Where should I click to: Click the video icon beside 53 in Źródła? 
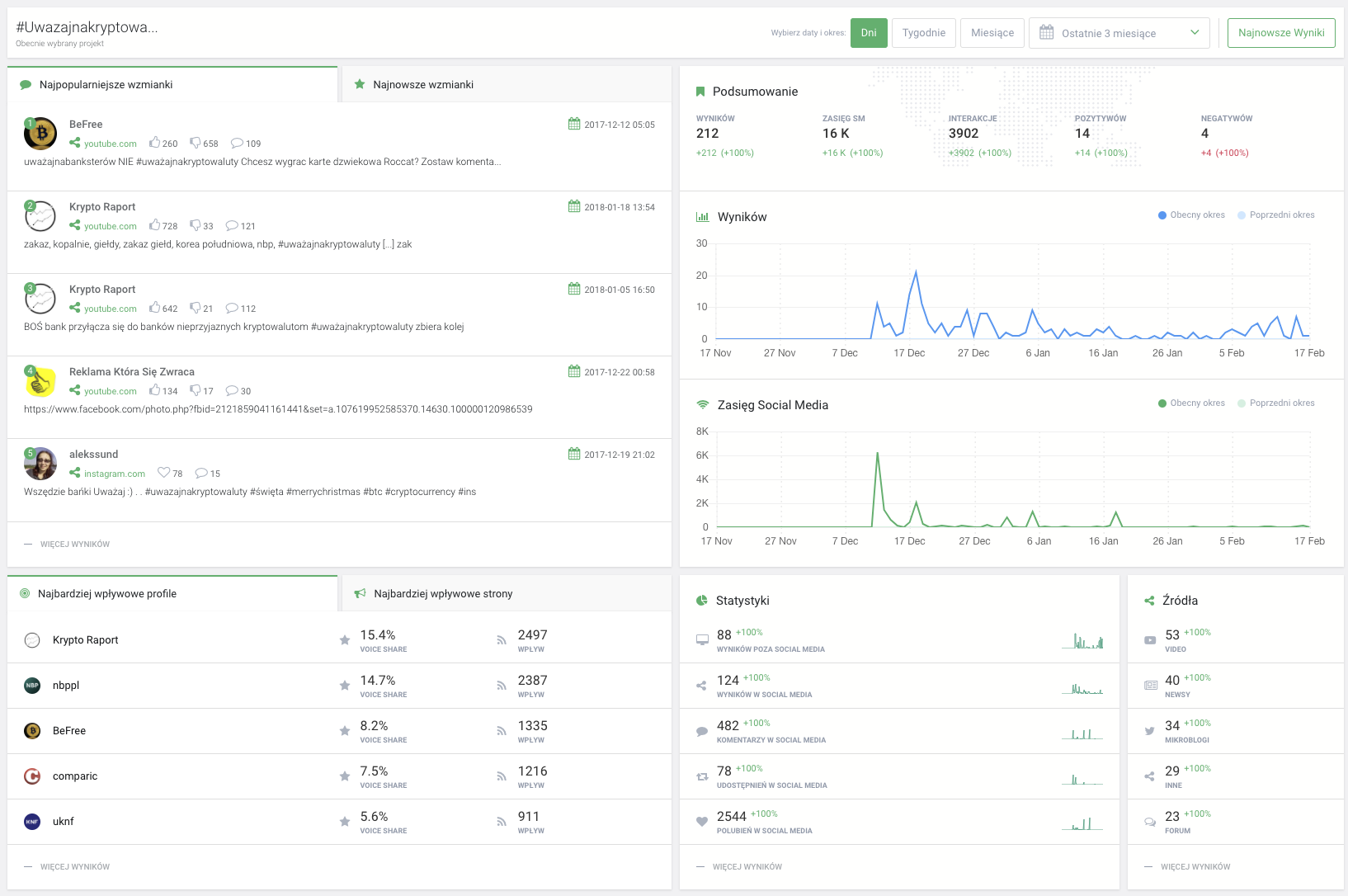[1150, 640]
